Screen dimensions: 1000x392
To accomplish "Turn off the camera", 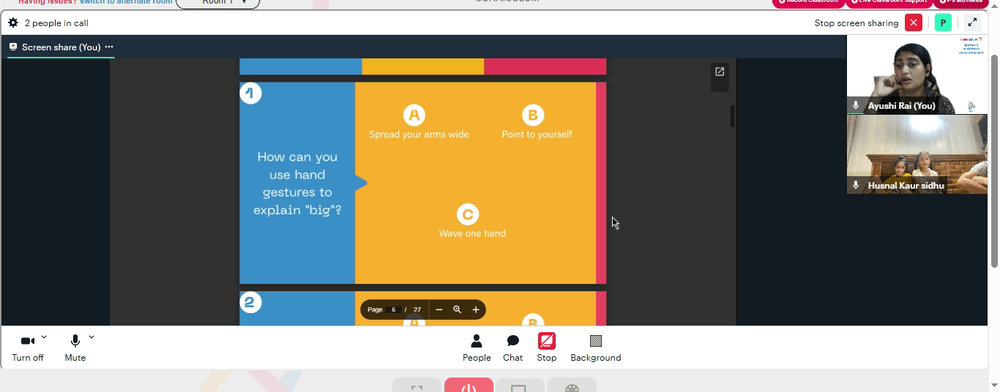I will point(27,348).
